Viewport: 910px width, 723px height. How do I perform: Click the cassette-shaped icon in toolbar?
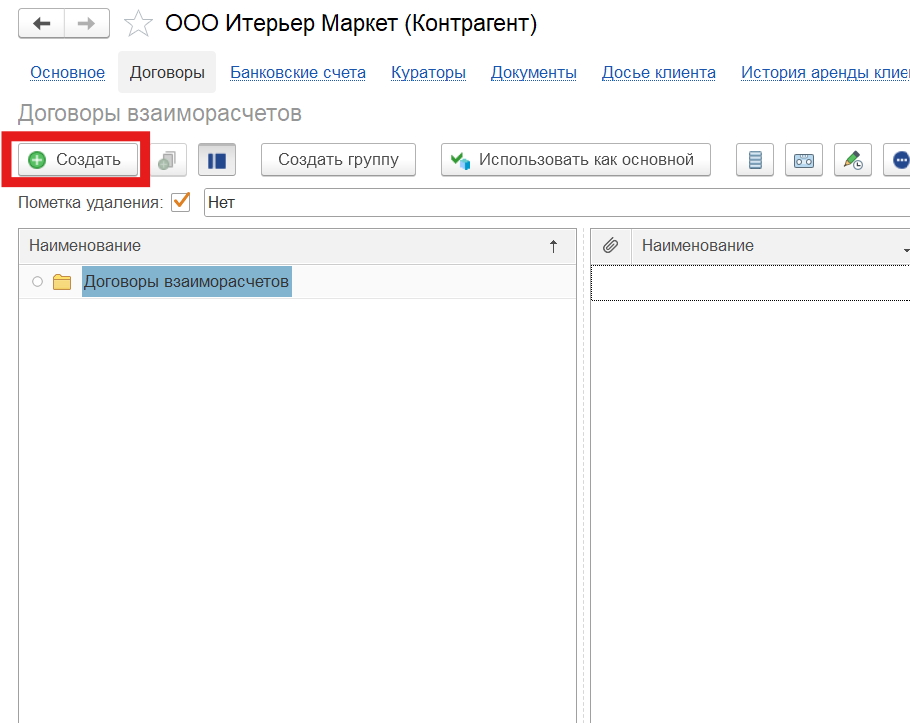click(804, 159)
